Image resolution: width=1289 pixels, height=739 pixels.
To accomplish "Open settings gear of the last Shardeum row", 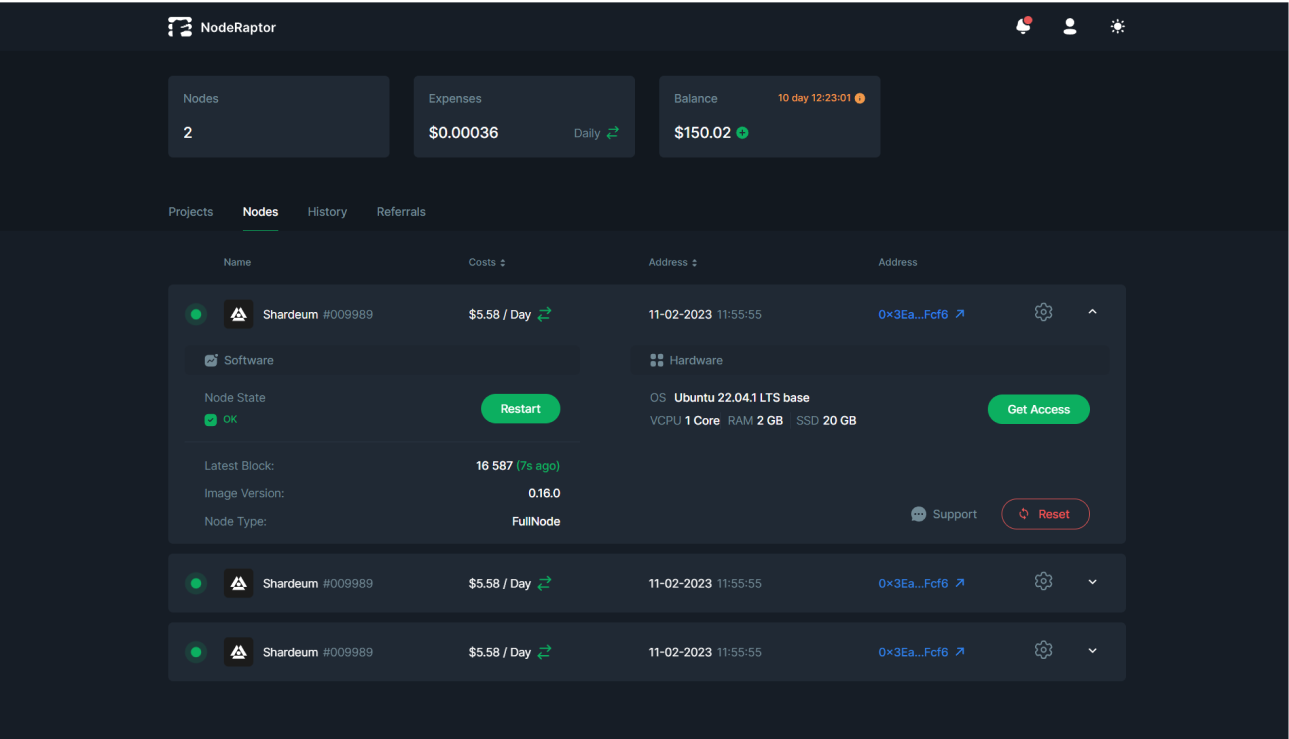I will point(1043,650).
